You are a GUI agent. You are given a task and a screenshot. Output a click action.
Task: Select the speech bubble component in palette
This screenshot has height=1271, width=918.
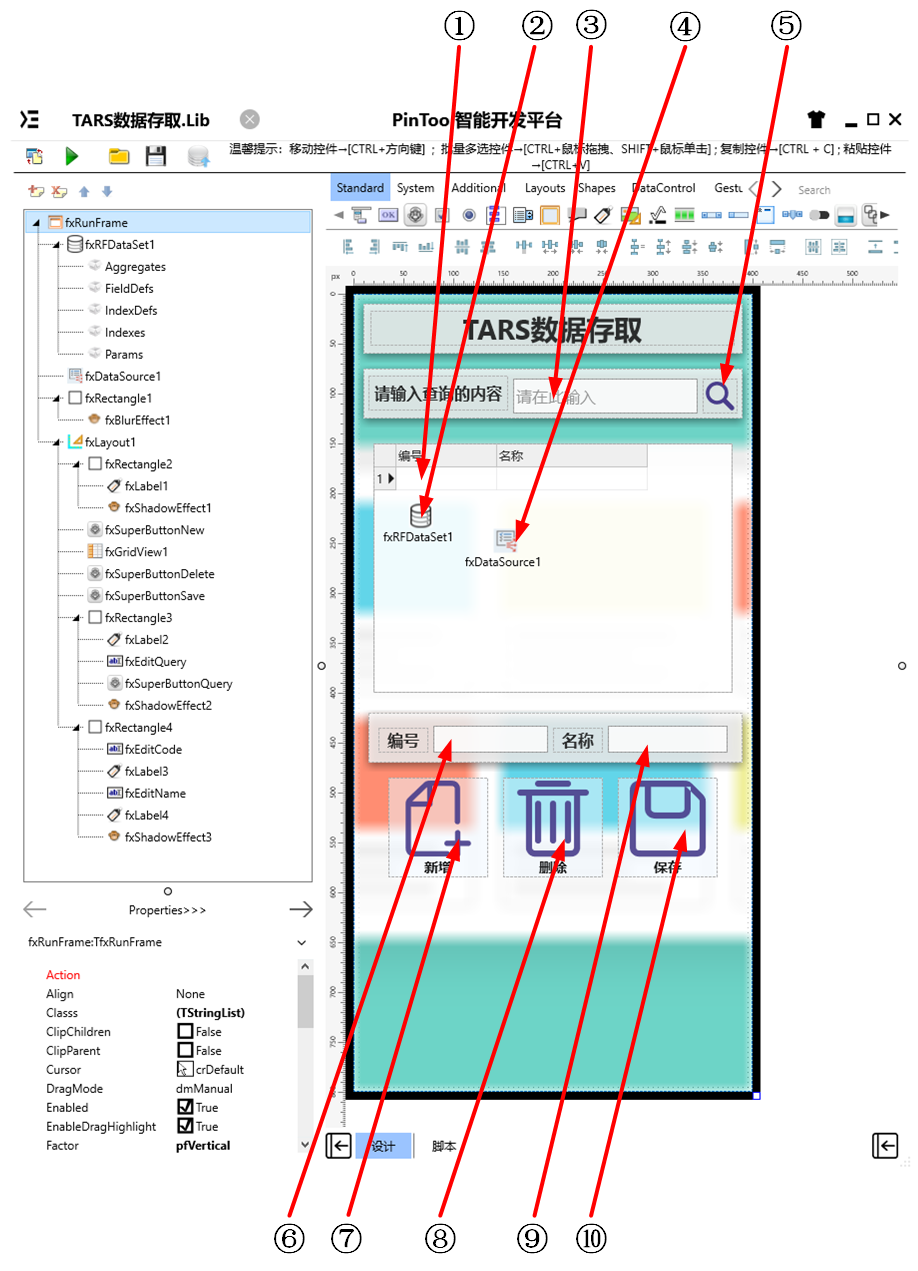tap(577, 215)
